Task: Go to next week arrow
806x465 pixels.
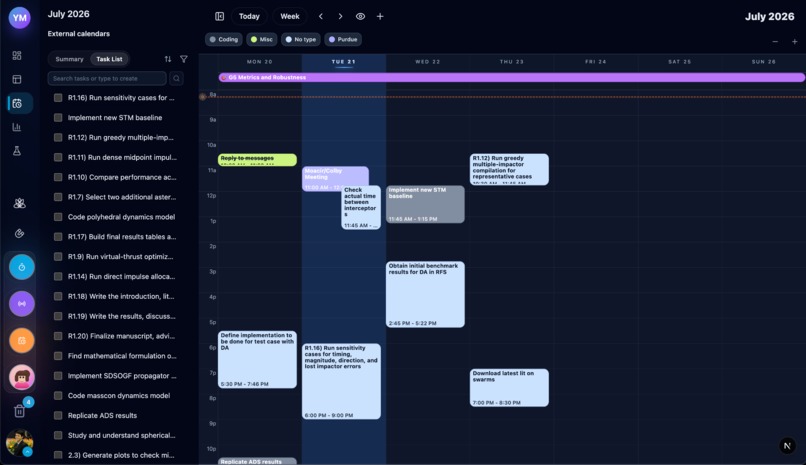Action: 340,16
